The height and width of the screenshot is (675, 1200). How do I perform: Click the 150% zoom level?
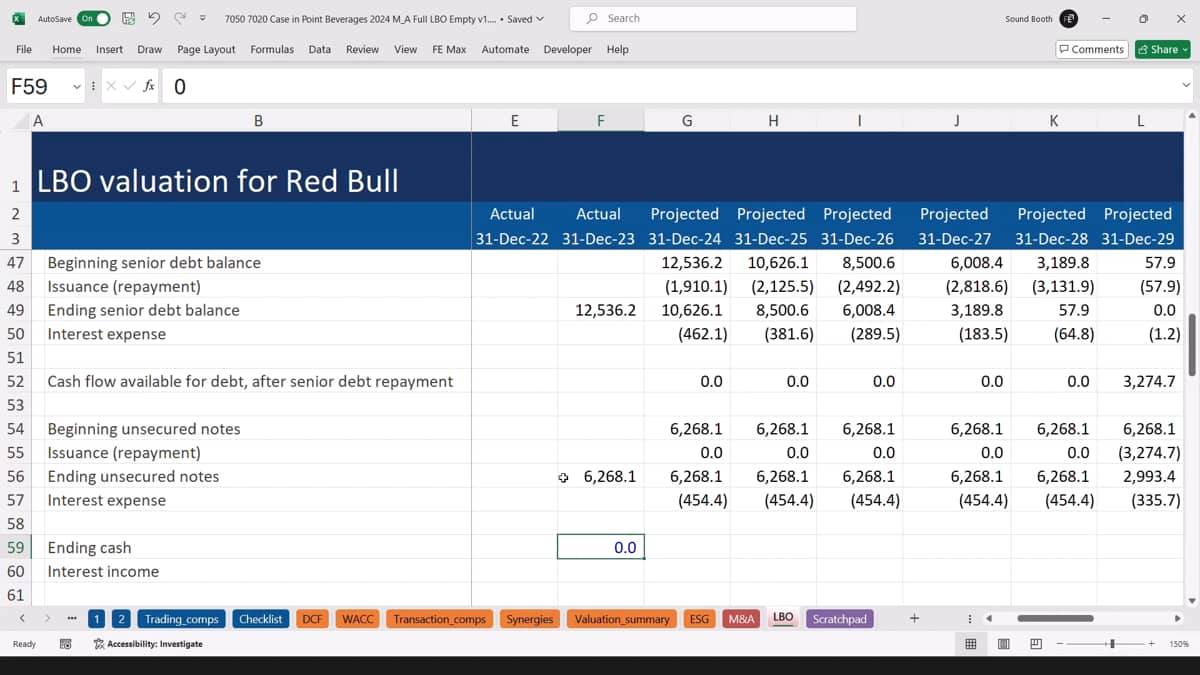1178,644
